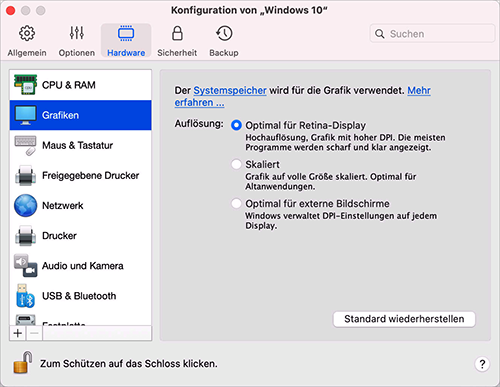Click the Grafiken monitor icon
500x387 pixels.
(25, 115)
